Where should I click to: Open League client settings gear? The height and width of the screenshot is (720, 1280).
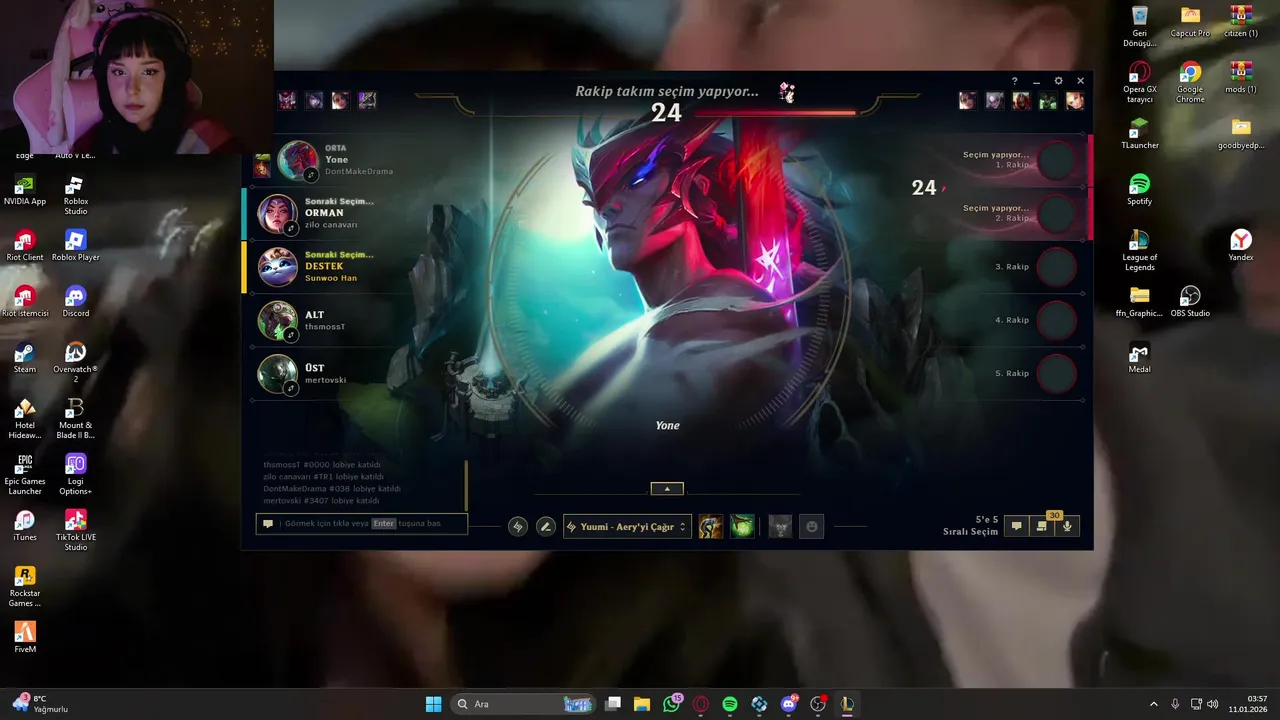(x=1058, y=81)
